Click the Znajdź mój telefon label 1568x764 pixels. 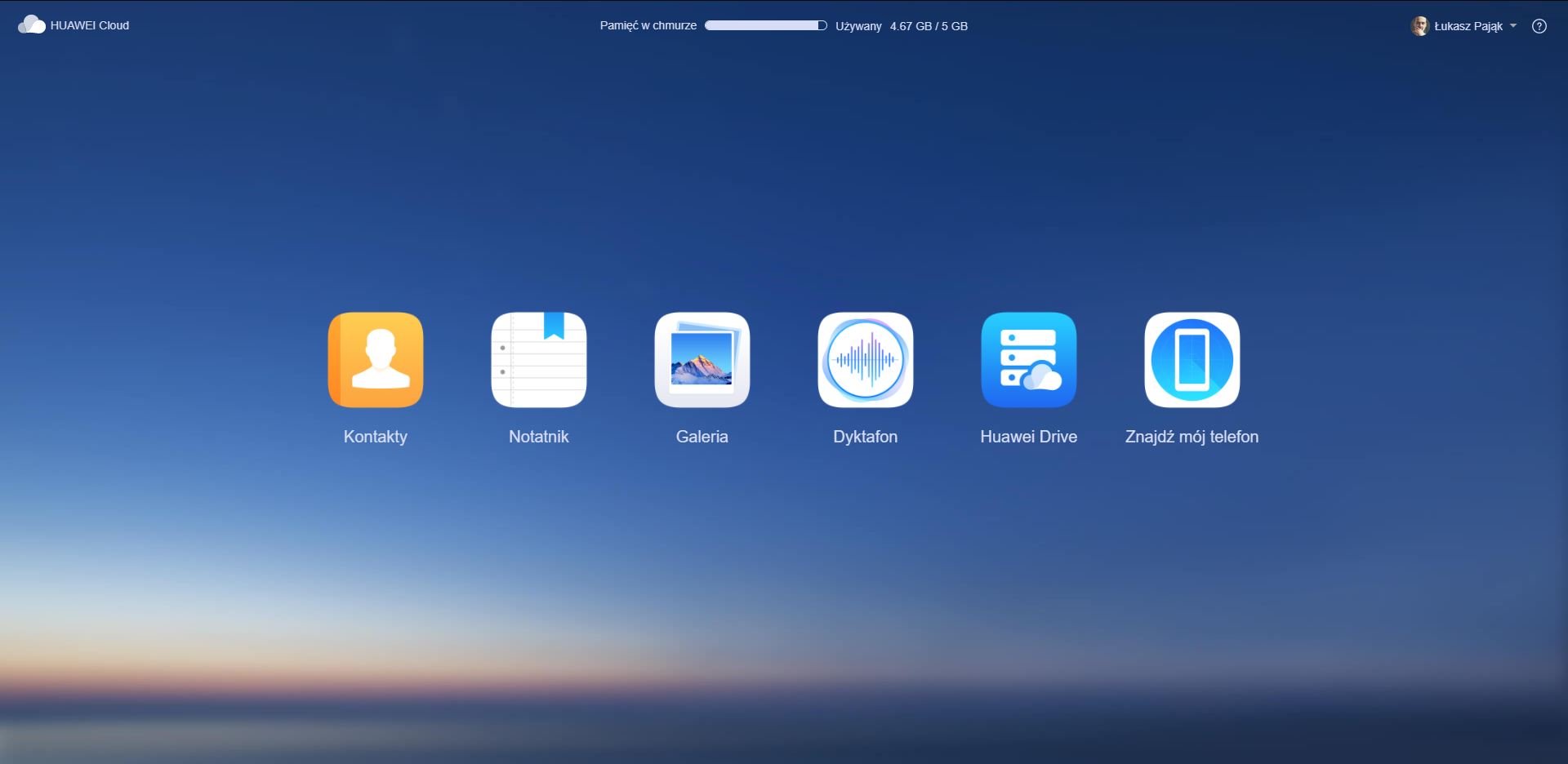(1192, 437)
